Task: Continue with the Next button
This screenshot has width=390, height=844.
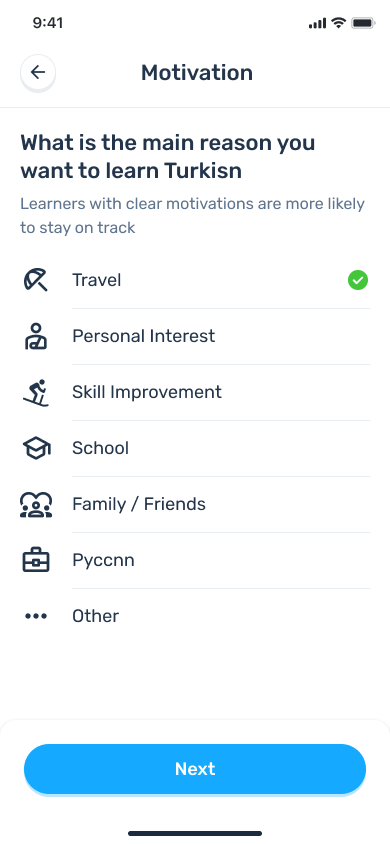Action: click(x=195, y=769)
